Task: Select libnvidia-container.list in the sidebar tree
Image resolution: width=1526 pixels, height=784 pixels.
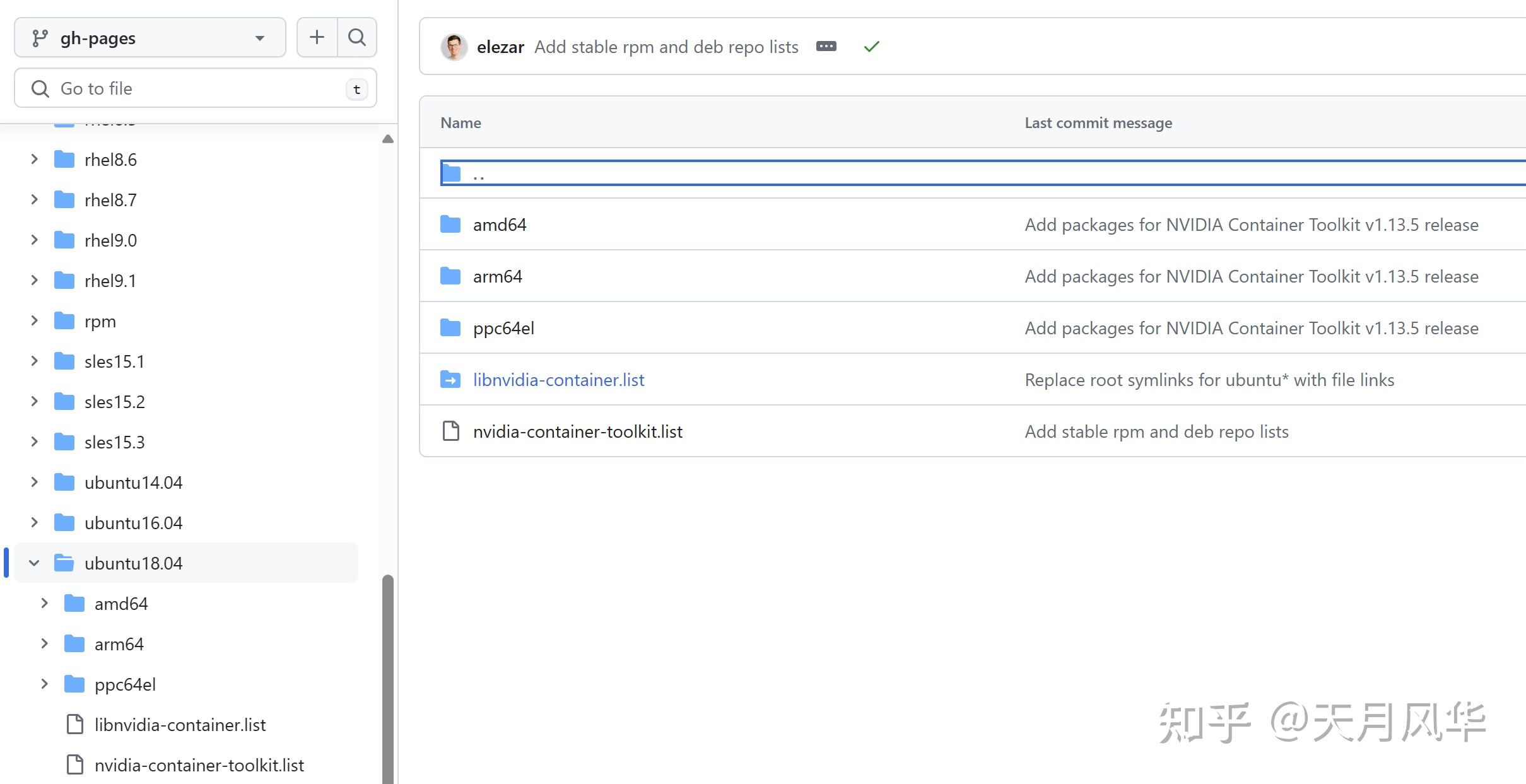Action: [180, 725]
